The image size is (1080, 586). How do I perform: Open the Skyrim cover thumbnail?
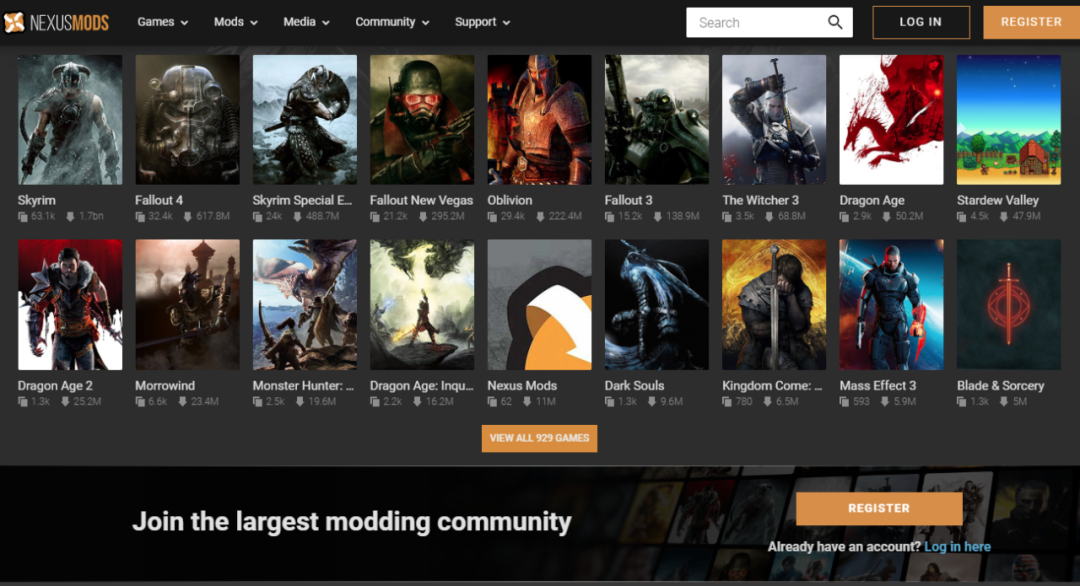click(x=70, y=120)
